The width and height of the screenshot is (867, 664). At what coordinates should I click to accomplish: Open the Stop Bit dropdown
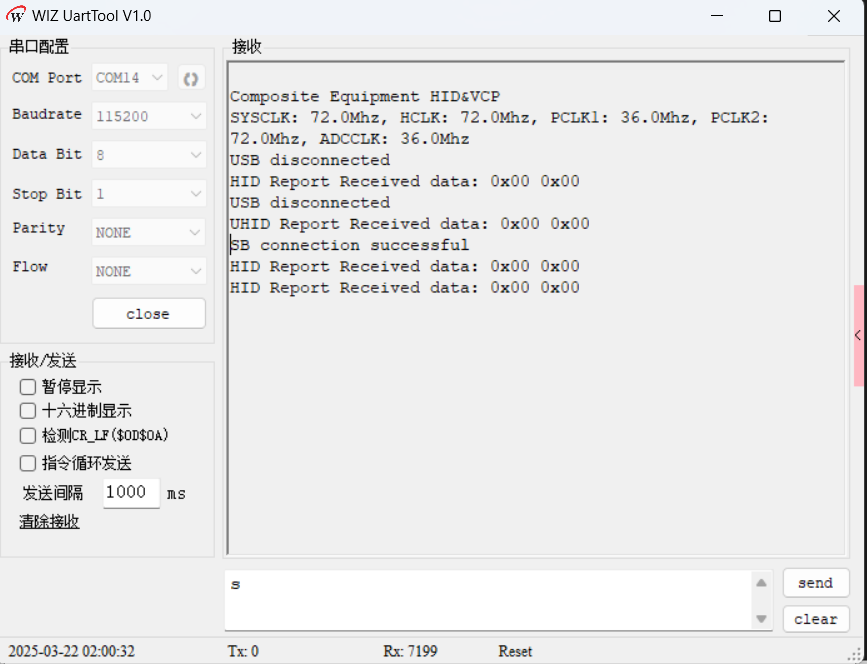(x=149, y=193)
